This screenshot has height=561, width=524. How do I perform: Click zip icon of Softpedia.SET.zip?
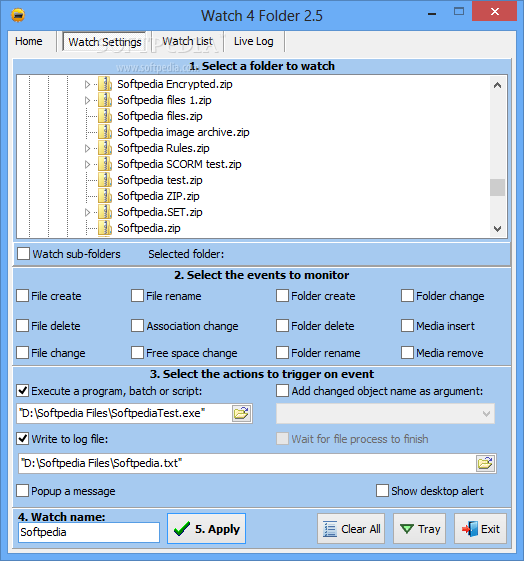coord(105,212)
